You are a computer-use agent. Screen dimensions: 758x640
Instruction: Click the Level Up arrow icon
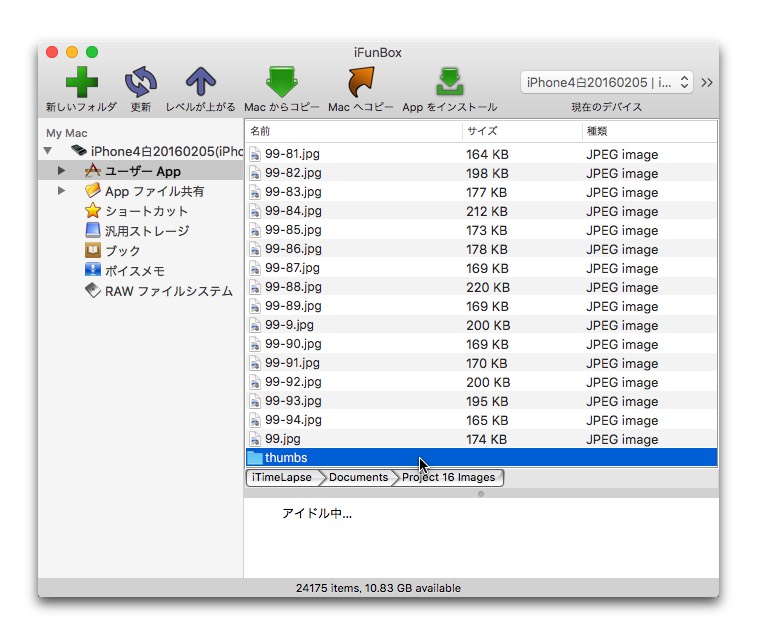pyautogui.click(x=201, y=81)
